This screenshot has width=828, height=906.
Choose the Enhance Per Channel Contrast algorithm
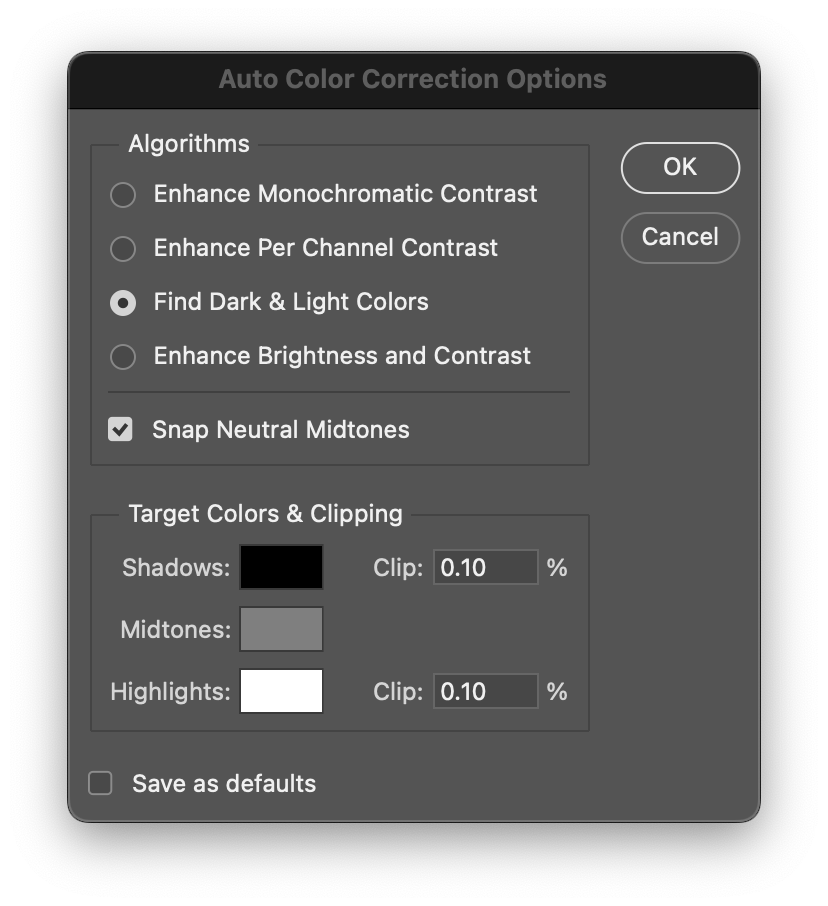tap(123, 249)
